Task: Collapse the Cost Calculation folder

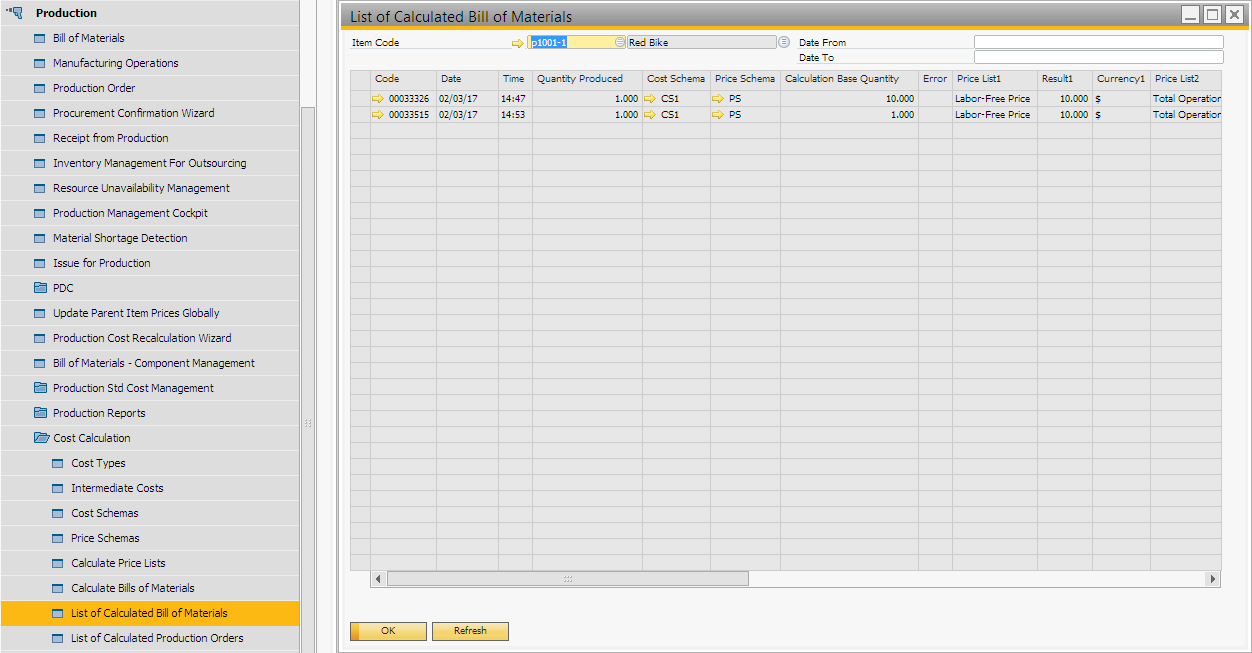Action: [x=41, y=438]
